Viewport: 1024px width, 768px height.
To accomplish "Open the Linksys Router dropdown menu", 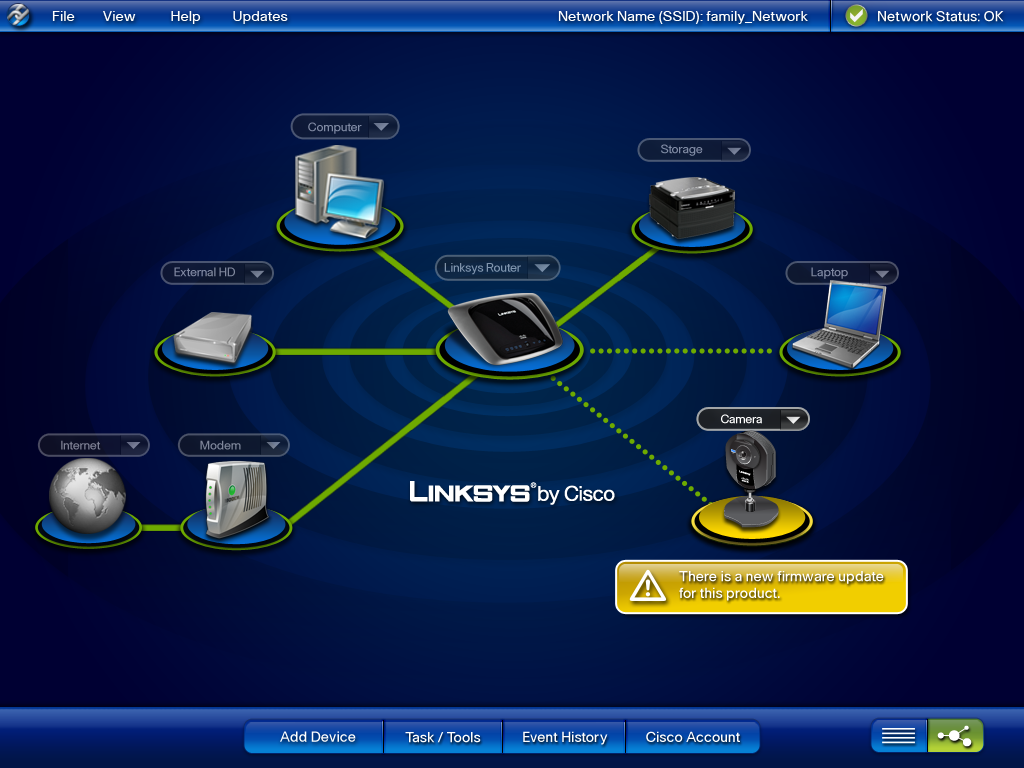I will coord(541,268).
